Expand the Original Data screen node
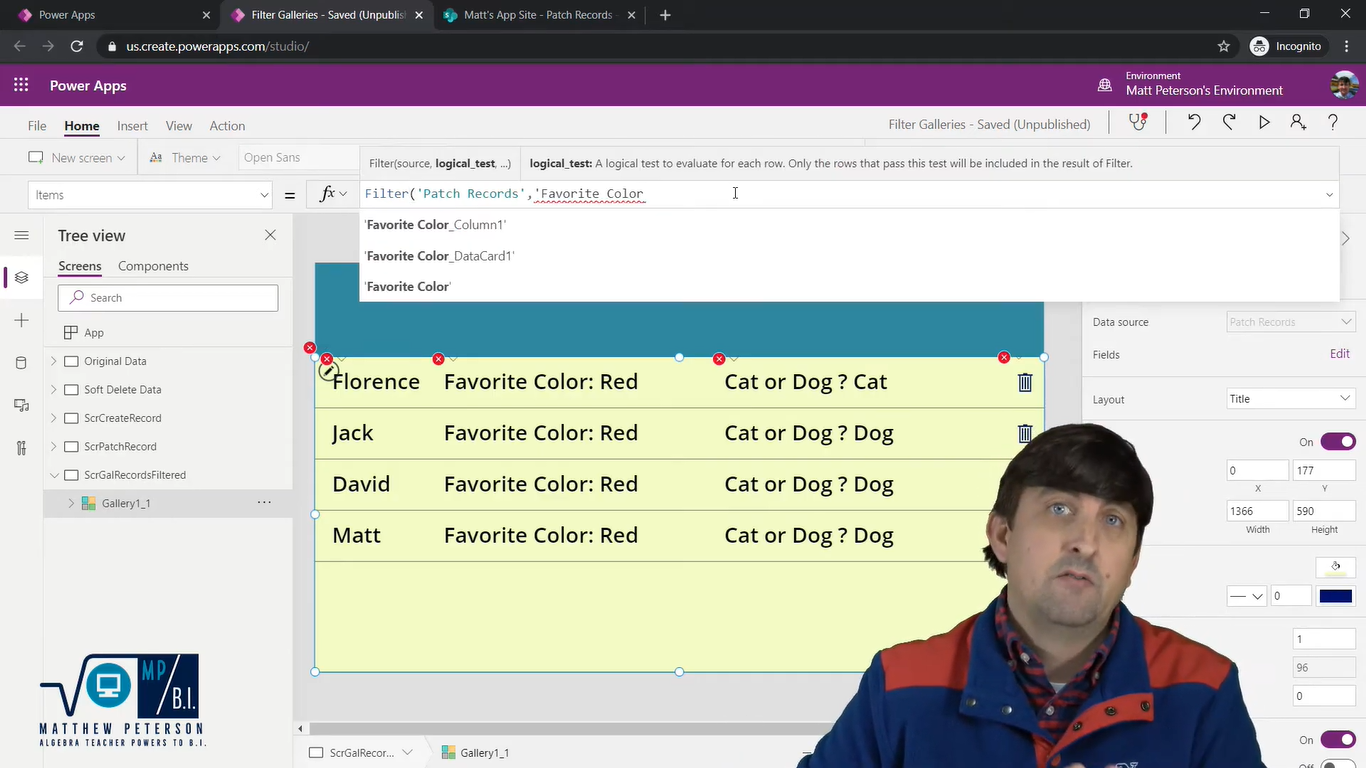Viewport: 1366px width, 768px height. pos(54,361)
